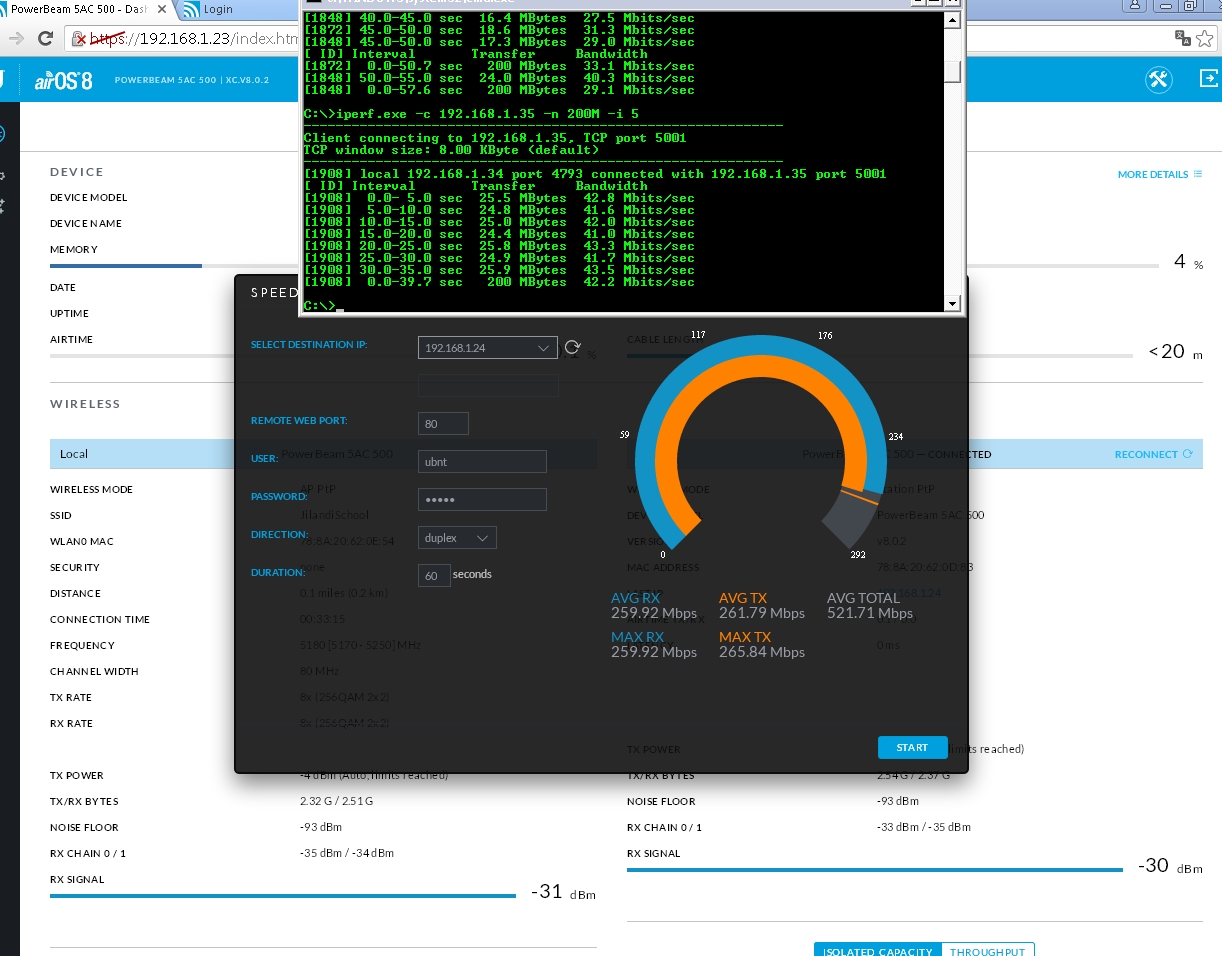Click the More Details link
The width and height of the screenshot is (1222, 956).
tap(1160, 174)
